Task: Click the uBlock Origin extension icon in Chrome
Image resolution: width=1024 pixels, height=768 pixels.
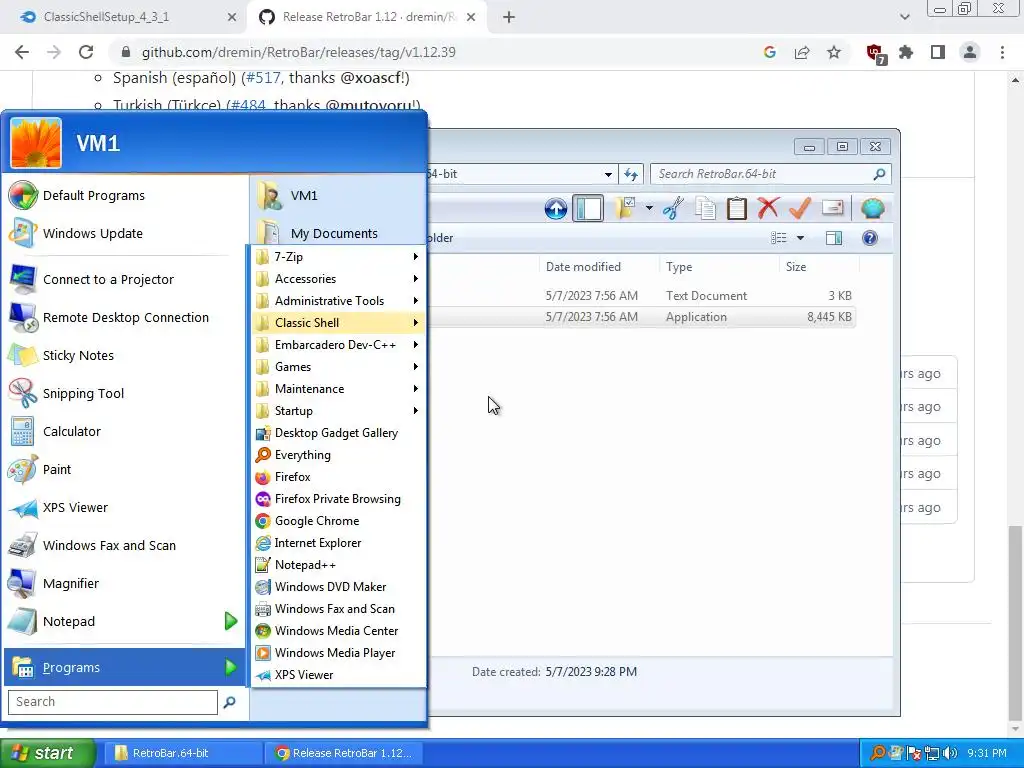Action: (x=875, y=53)
